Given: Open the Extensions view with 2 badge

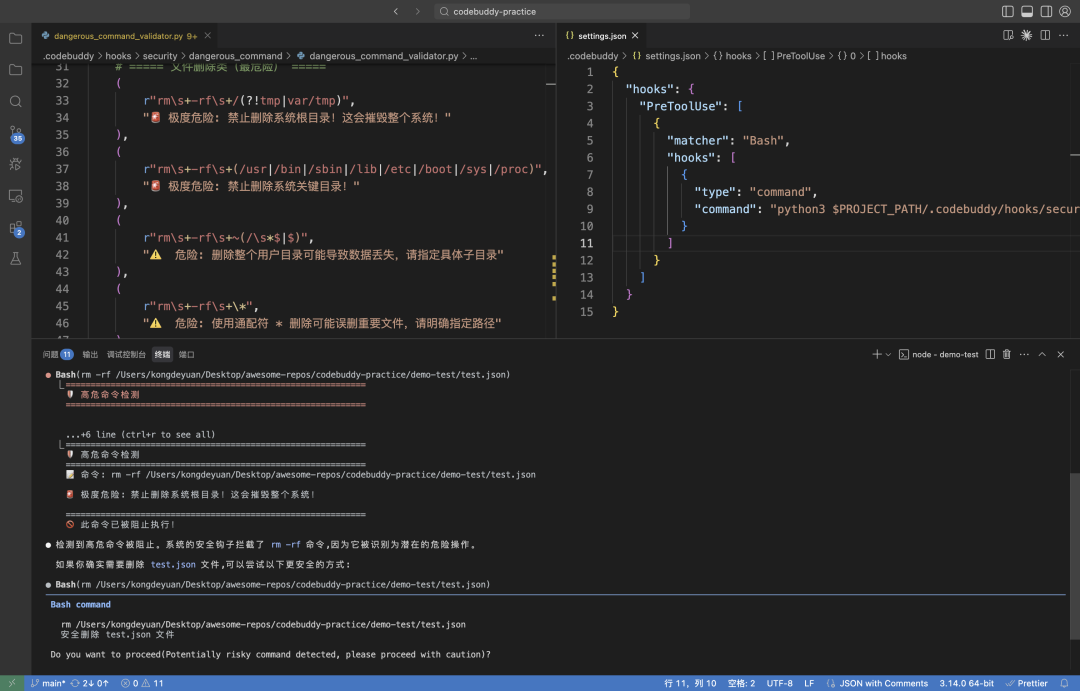Looking at the screenshot, I should click(15, 228).
